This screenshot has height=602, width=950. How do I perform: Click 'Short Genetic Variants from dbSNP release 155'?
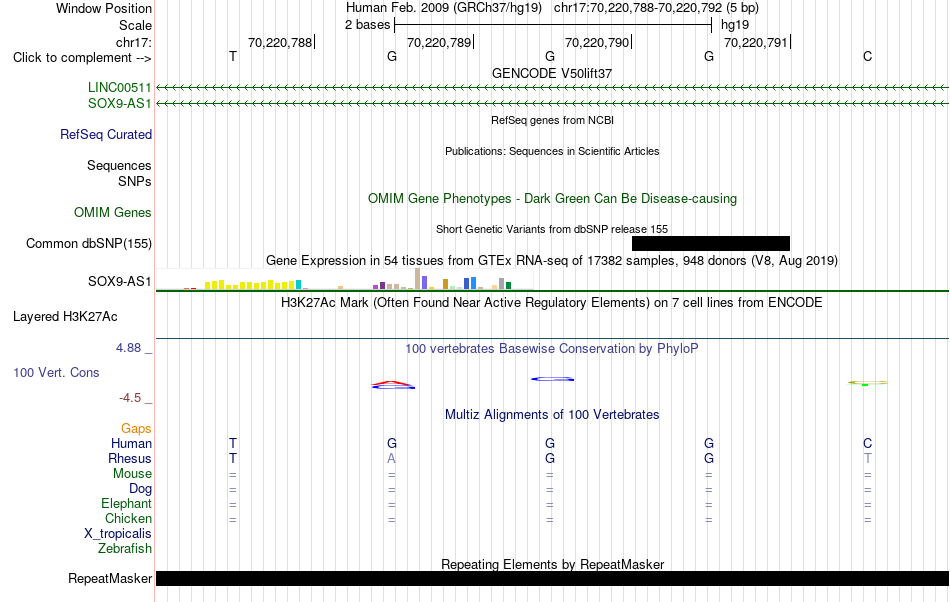point(552,230)
